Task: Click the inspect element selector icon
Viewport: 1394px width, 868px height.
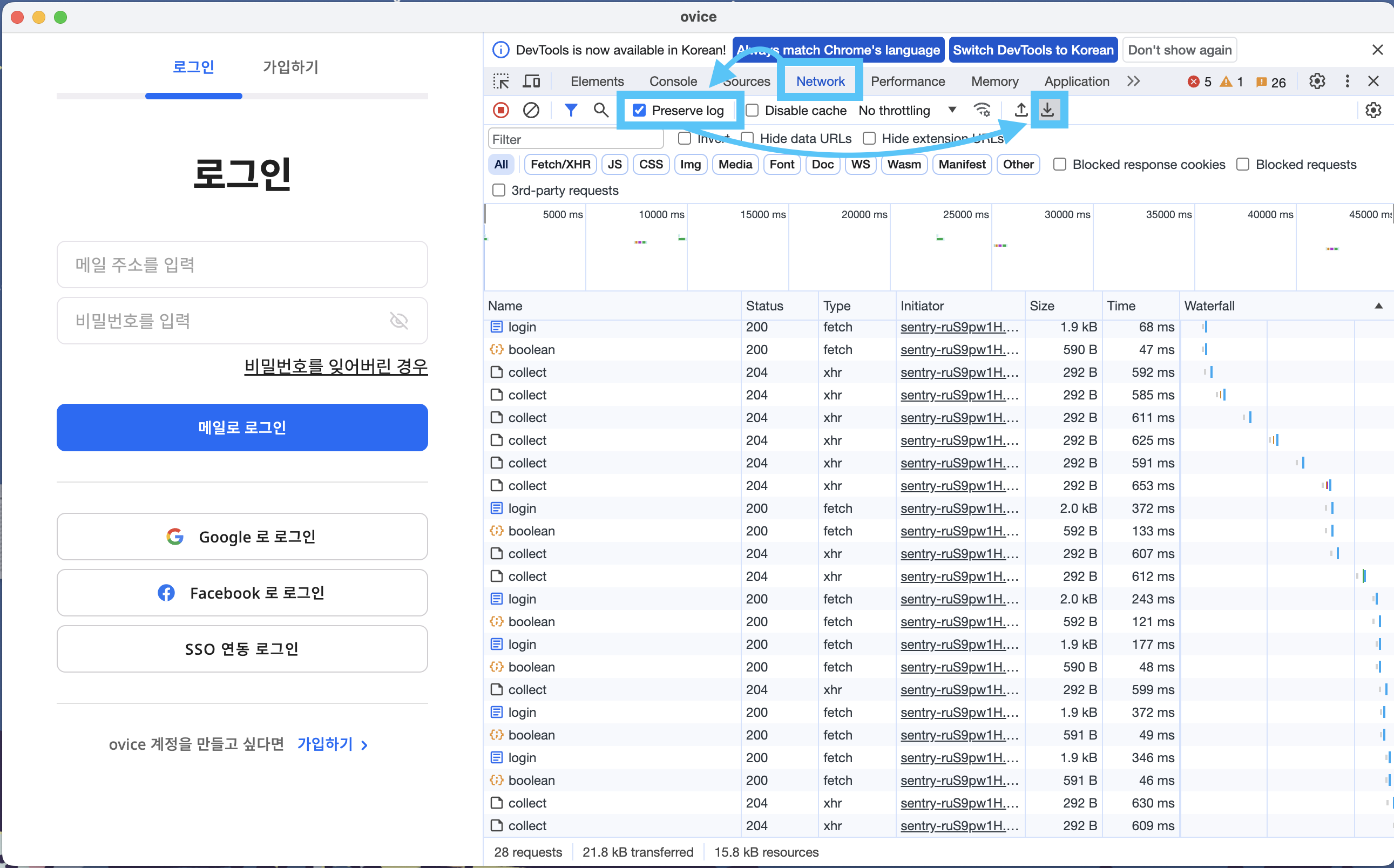Action: pyautogui.click(x=500, y=82)
